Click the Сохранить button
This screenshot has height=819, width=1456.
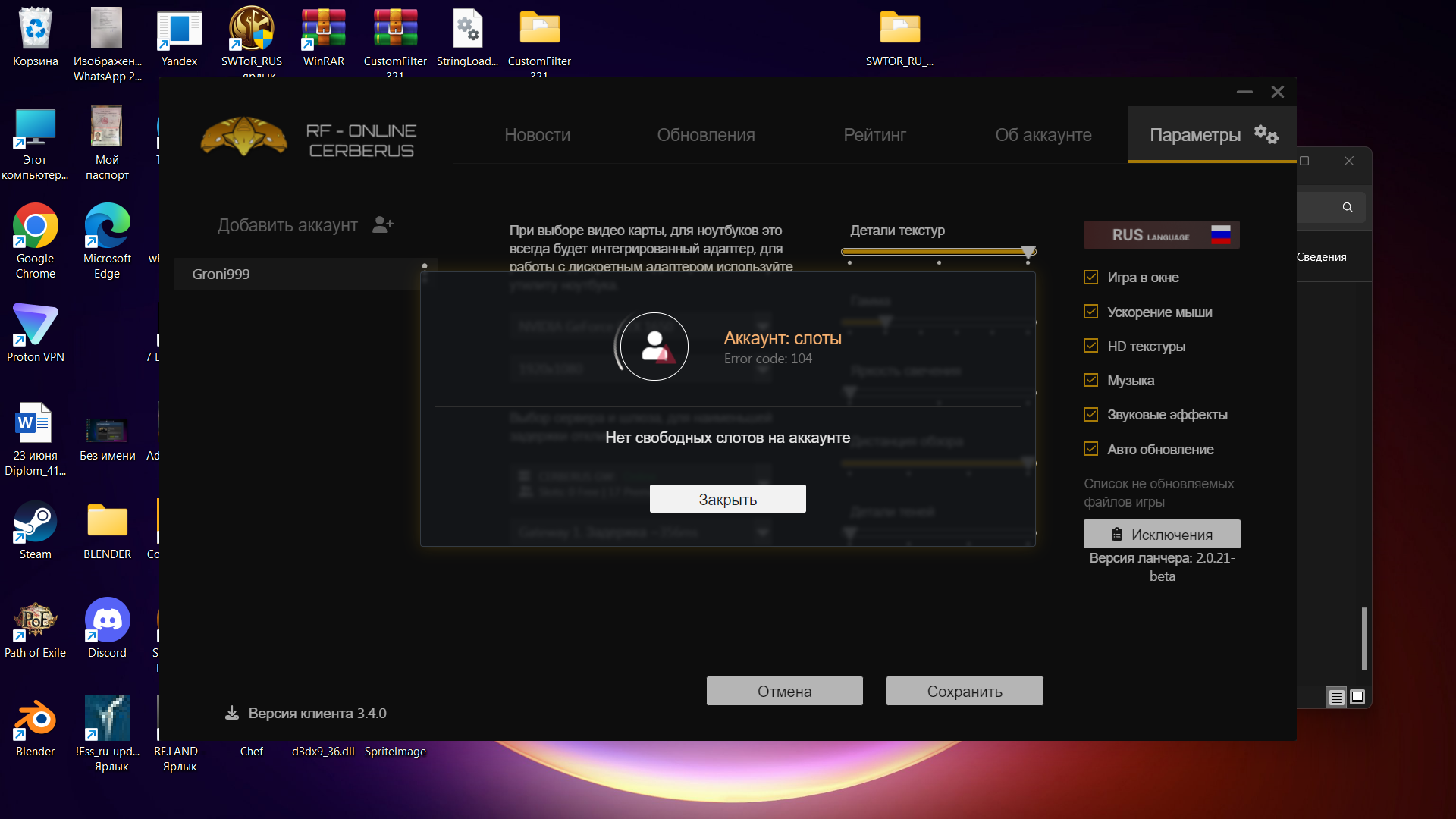point(965,691)
